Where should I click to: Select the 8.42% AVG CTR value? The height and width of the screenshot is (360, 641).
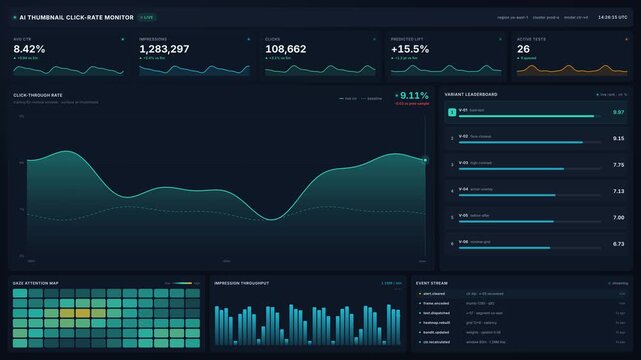point(29,49)
